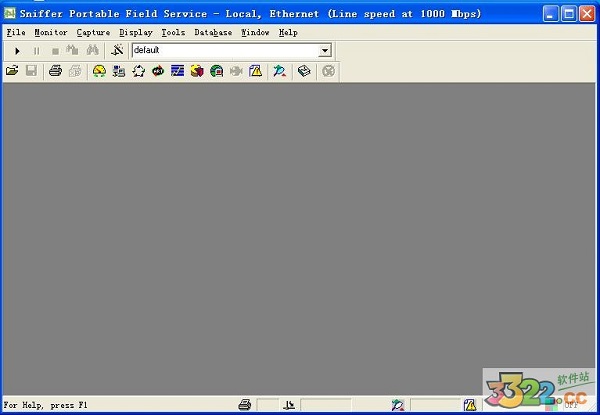
Task: Click the greyed-out abort printing icon
Action: pos(75,71)
